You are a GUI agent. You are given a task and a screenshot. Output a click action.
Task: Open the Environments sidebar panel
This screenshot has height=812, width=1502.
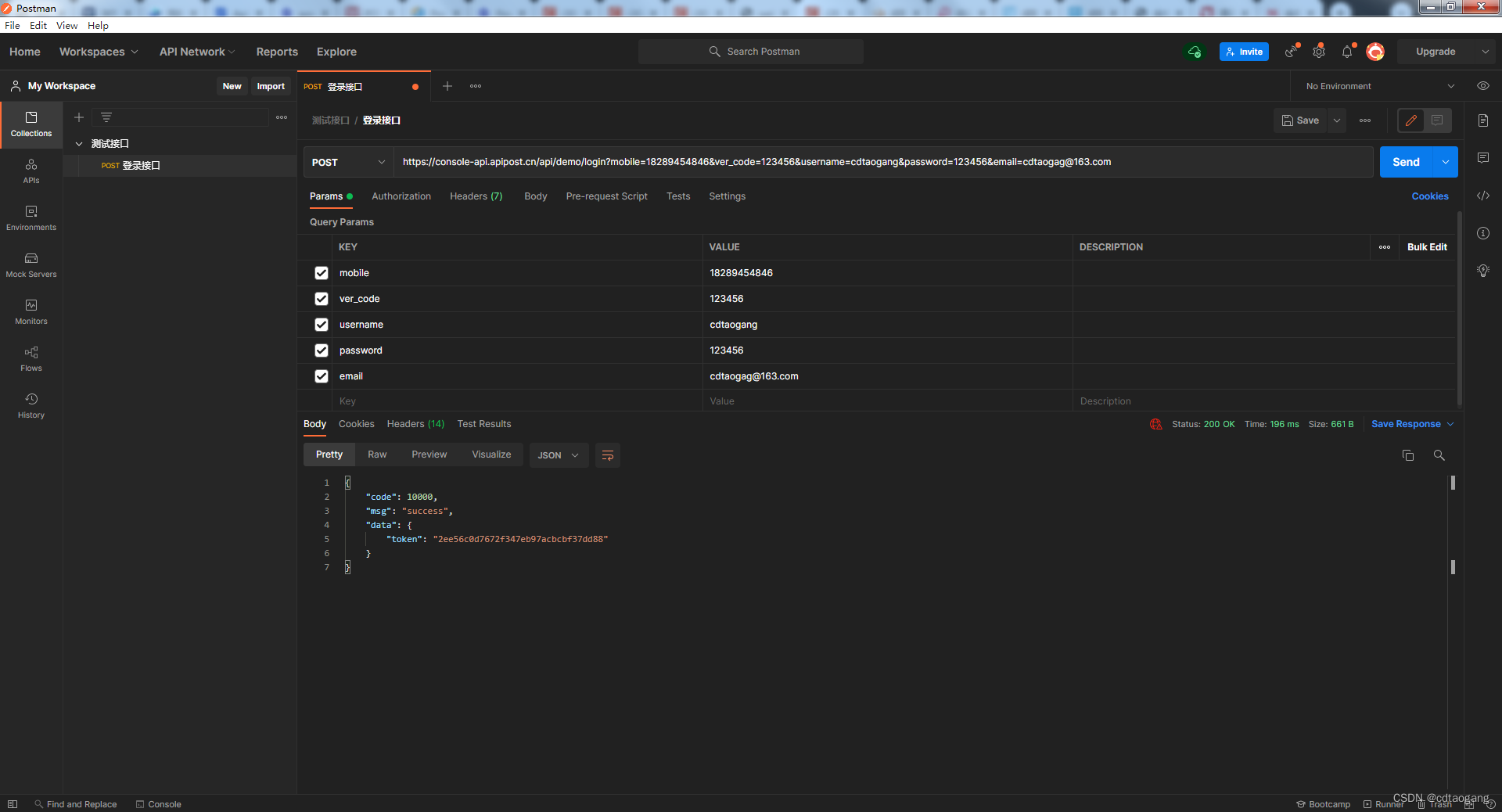31,218
